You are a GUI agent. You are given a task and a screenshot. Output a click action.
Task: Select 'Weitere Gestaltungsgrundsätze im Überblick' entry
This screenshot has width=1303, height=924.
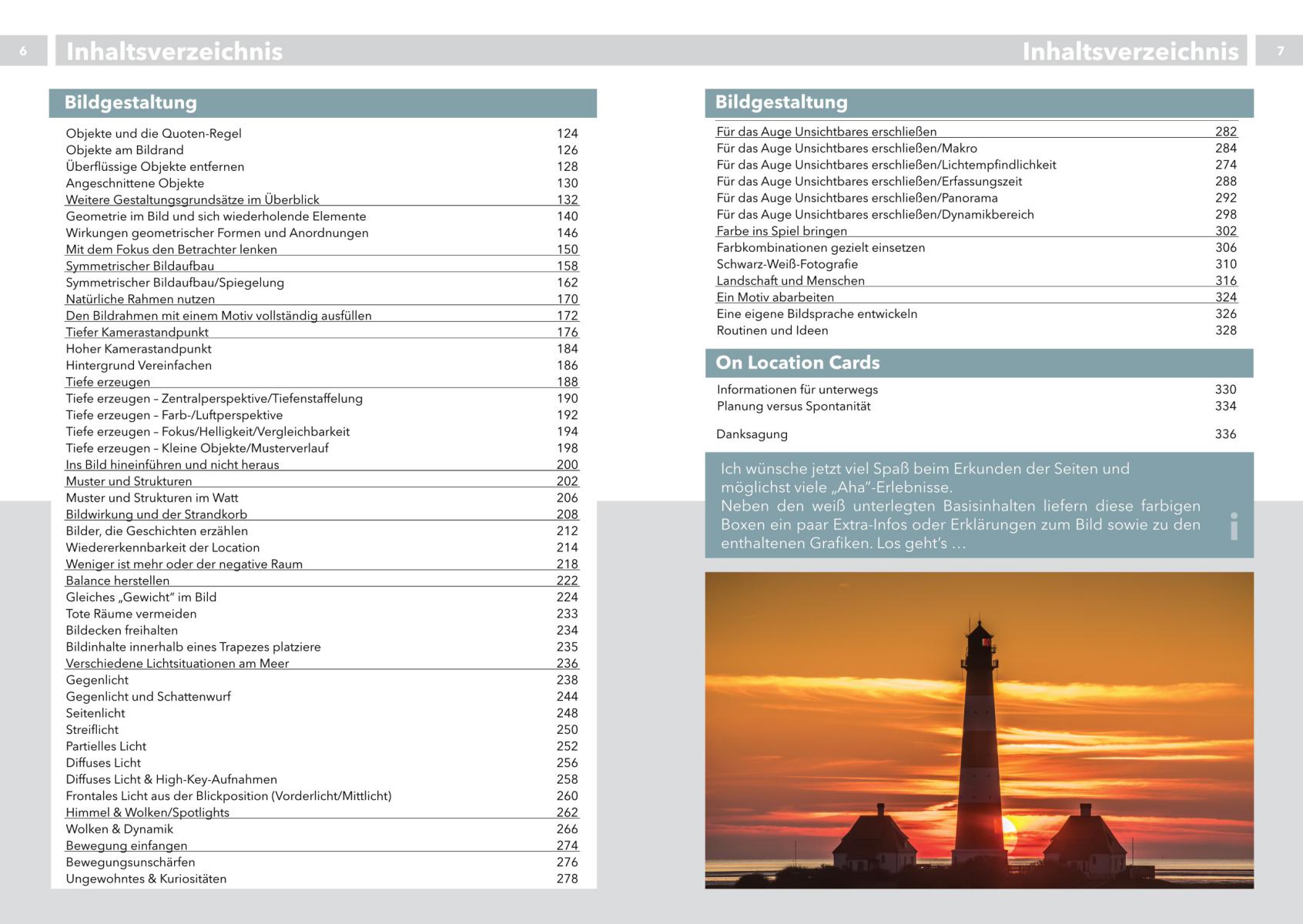coord(192,199)
